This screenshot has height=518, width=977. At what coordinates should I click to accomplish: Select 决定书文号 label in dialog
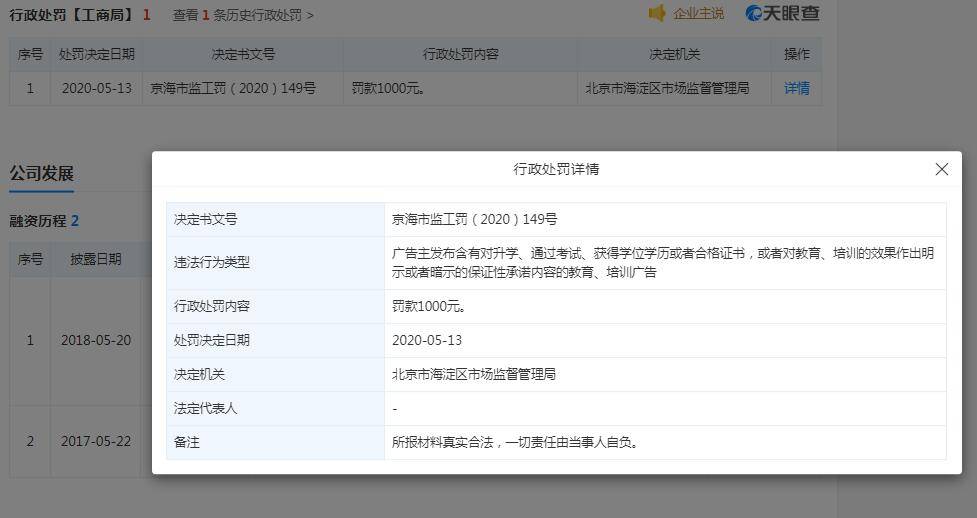coord(206,219)
